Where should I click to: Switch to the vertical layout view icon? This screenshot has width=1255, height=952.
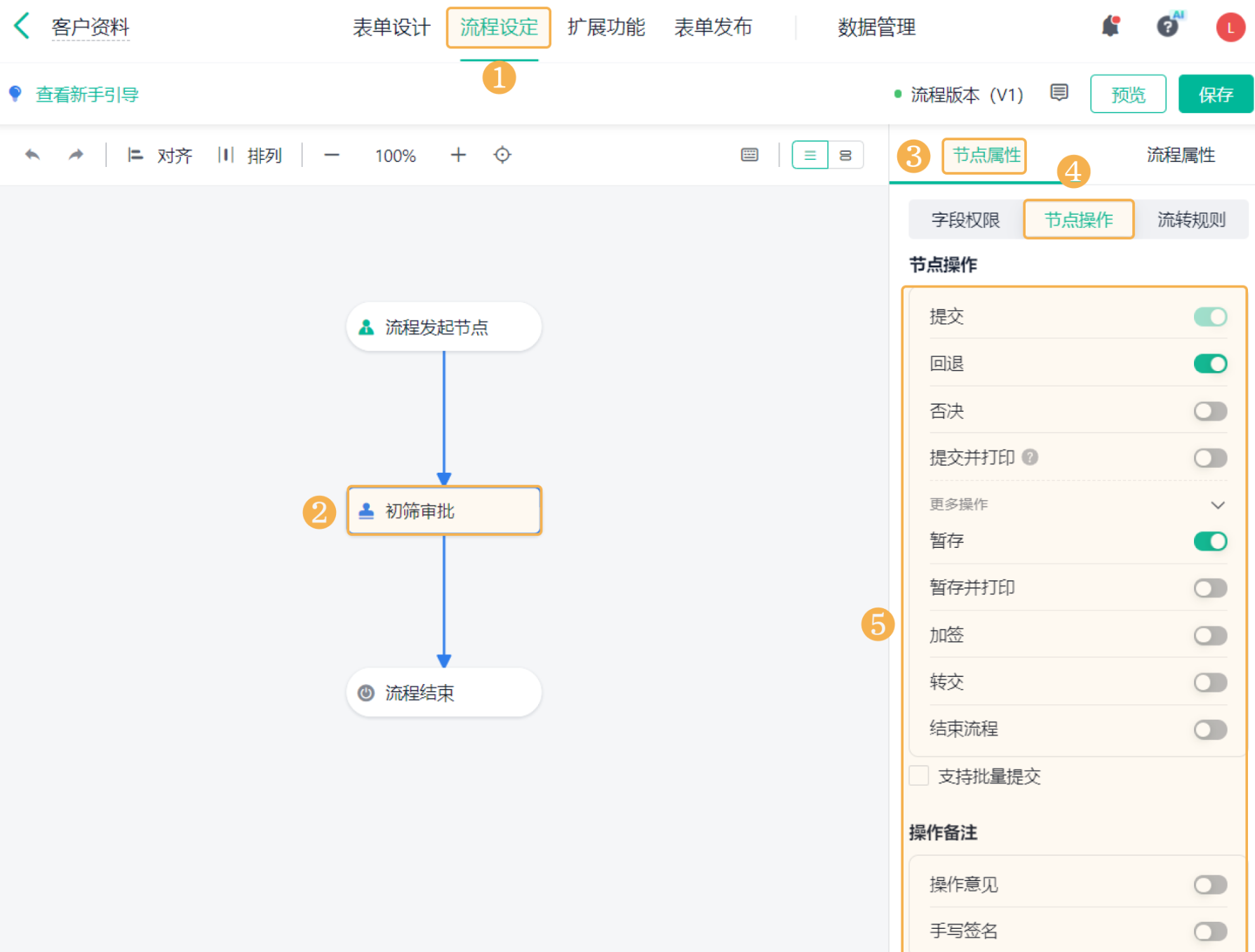click(x=810, y=155)
